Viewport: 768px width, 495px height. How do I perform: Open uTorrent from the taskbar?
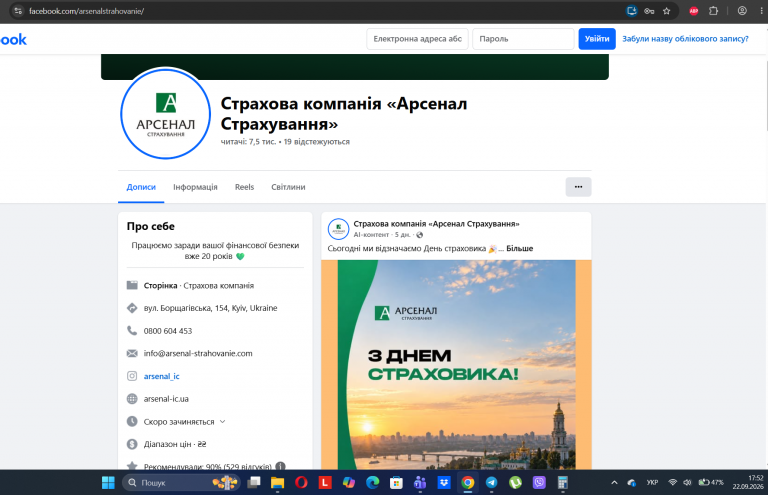pos(515,483)
